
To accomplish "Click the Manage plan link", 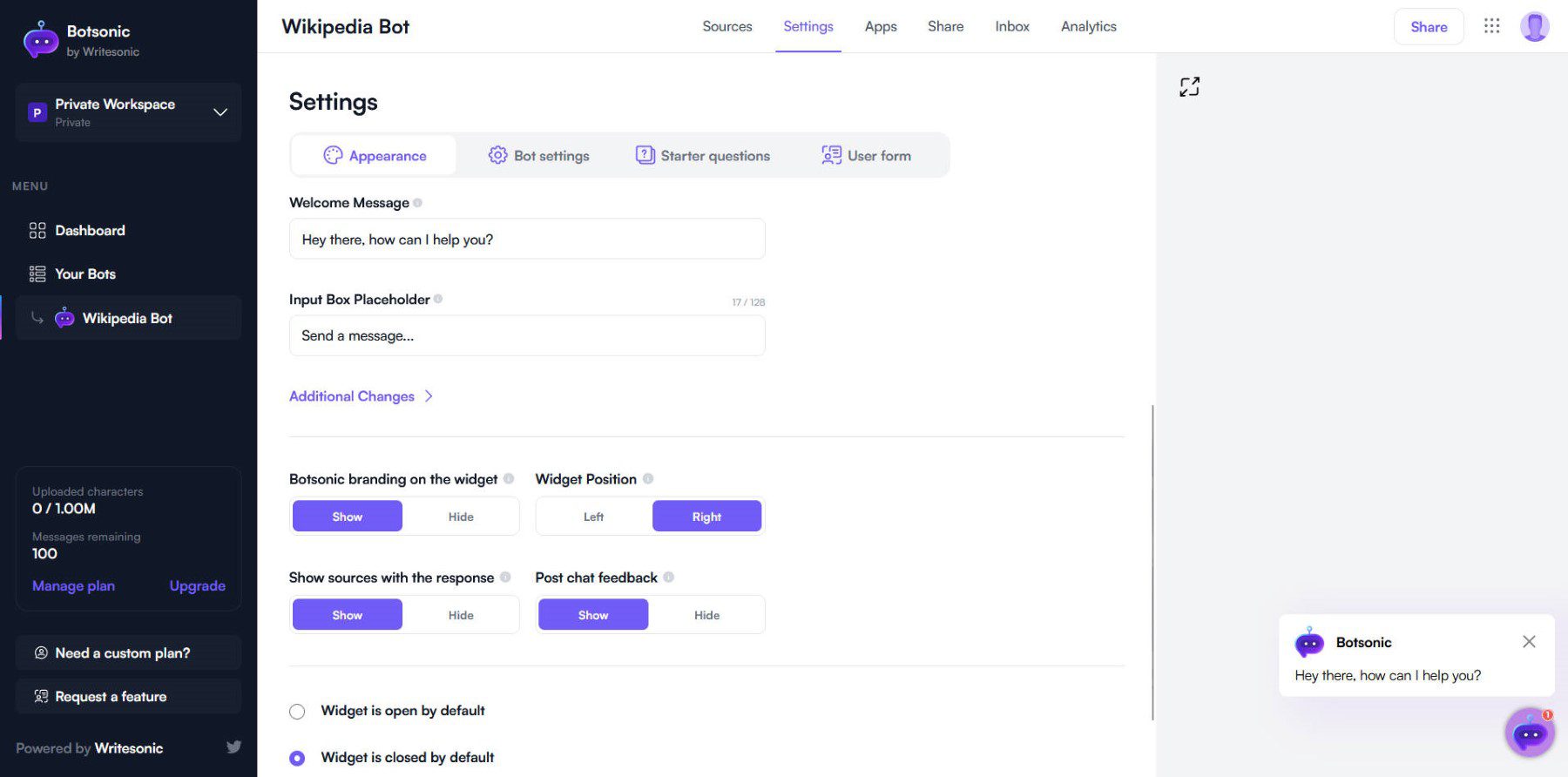I will point(73,586).
